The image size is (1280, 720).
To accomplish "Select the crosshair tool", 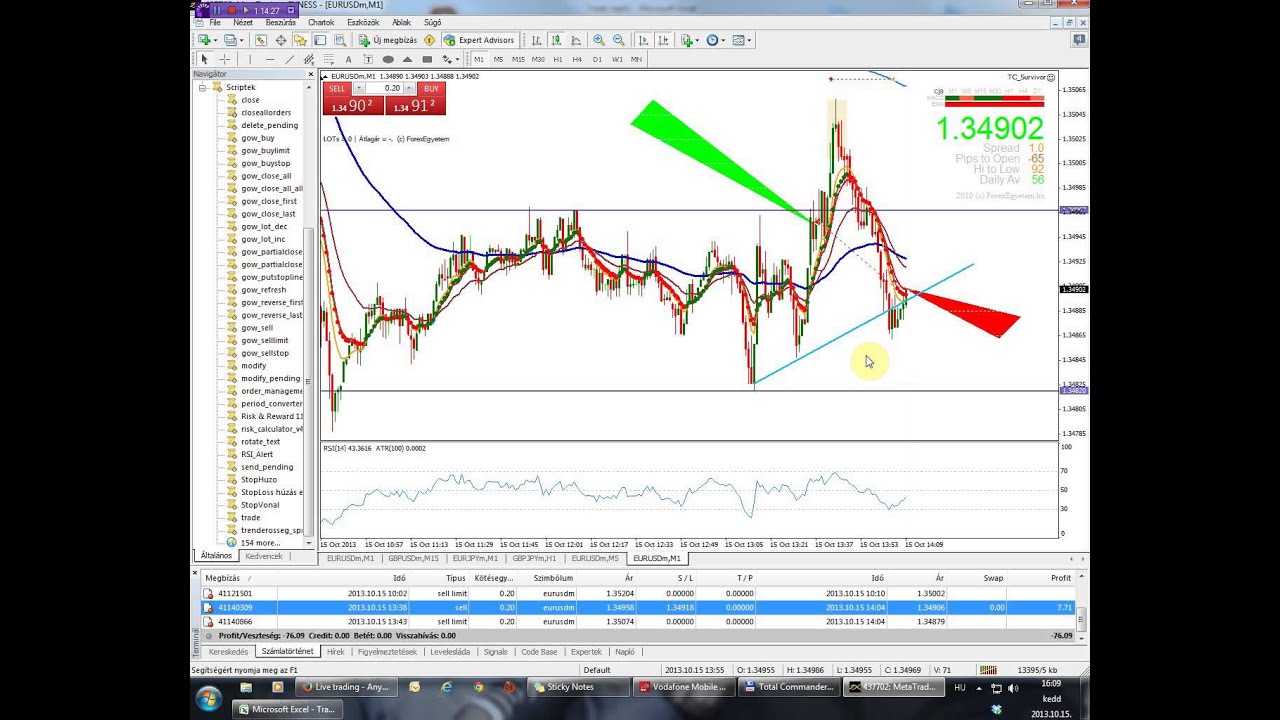I will [225, 59].
